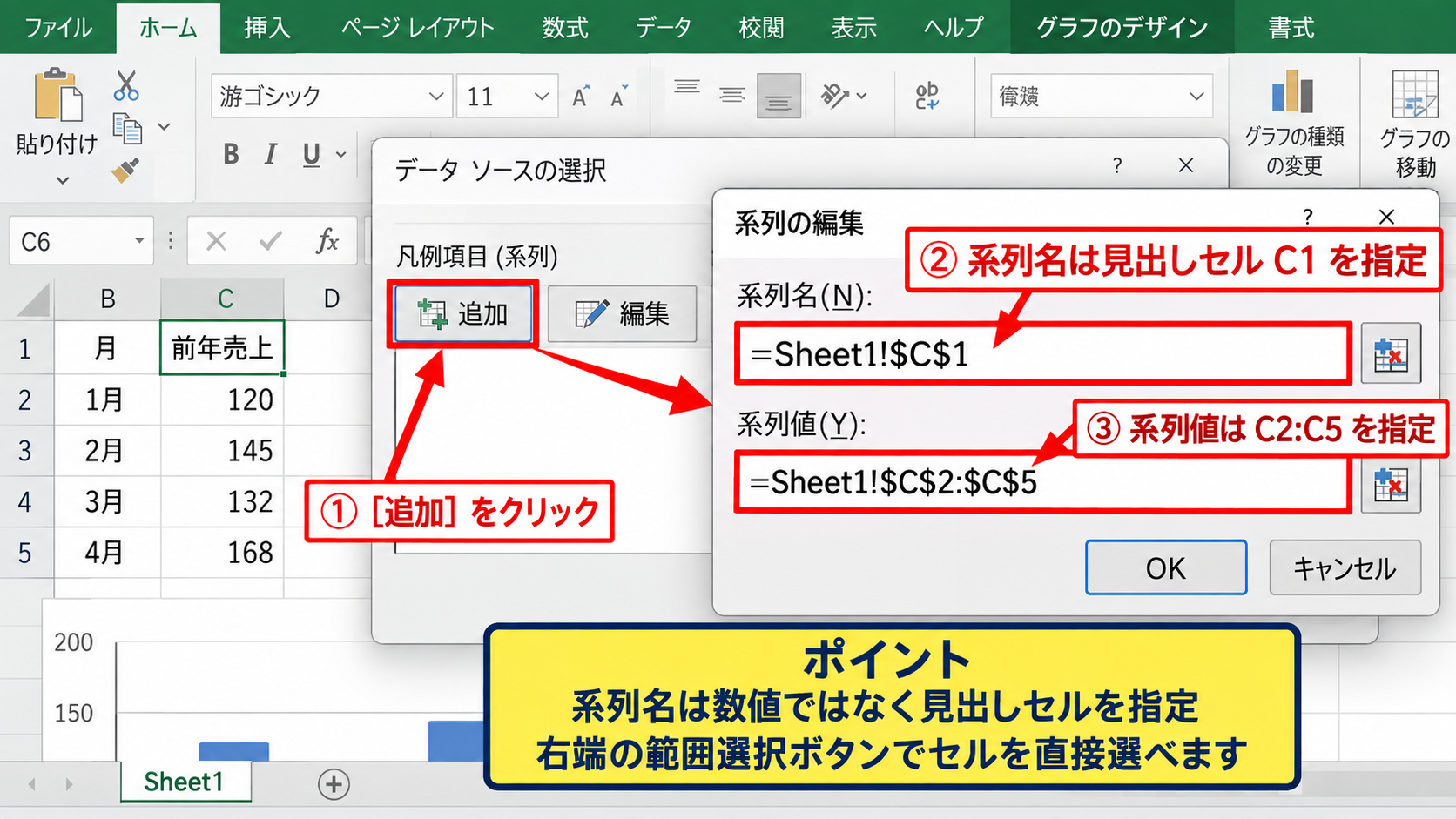Open the グラフのデザイン ribbon tab

(1122, 28)
